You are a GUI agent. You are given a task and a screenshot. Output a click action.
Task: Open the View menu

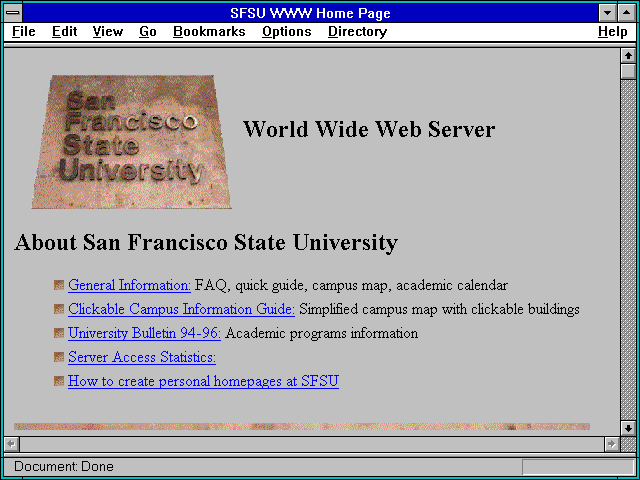pyautogui.click(x=107, y=32)
